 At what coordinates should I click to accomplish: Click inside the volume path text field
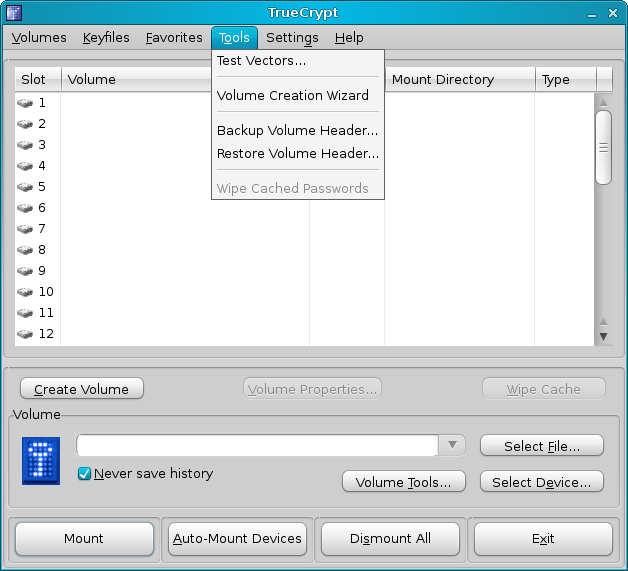coord(257,445)
